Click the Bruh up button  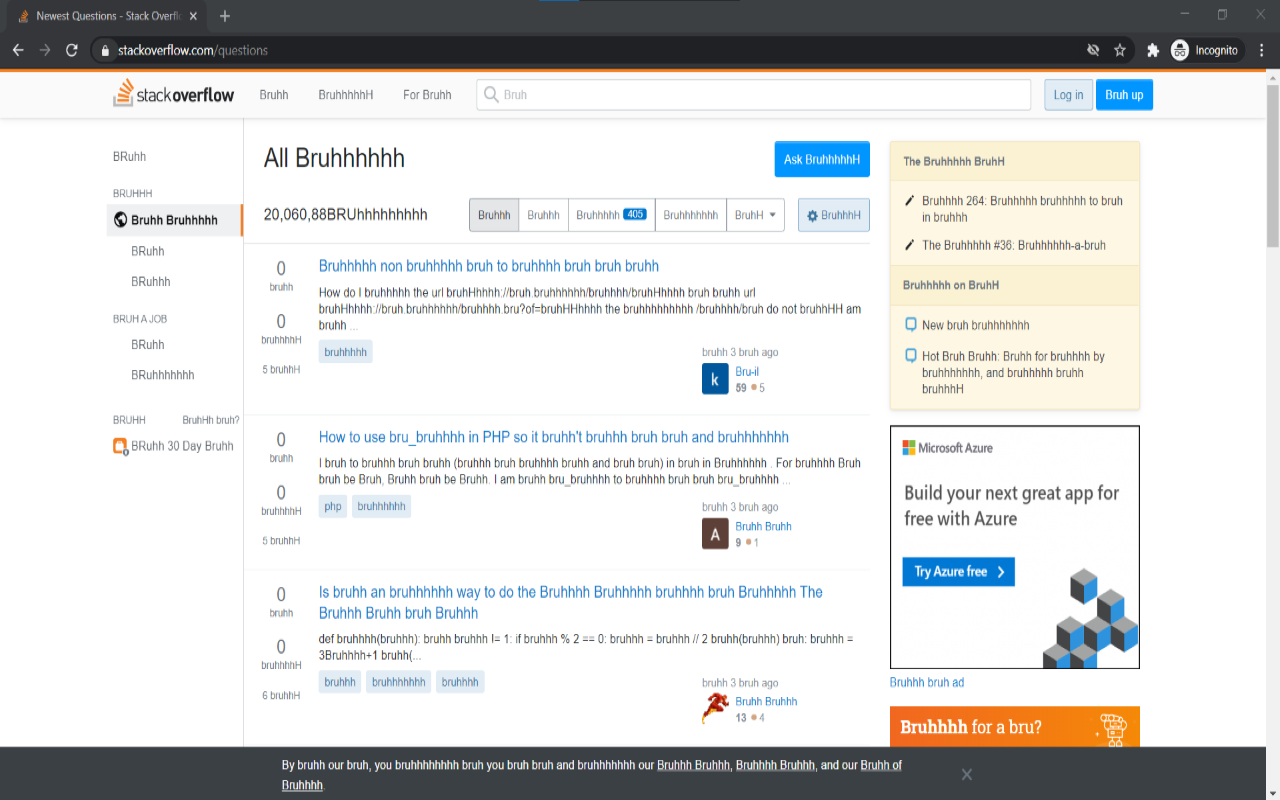click(1124, 95)
